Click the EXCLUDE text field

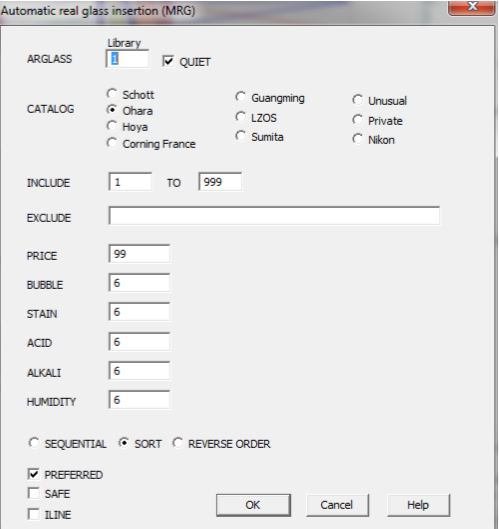274,216
